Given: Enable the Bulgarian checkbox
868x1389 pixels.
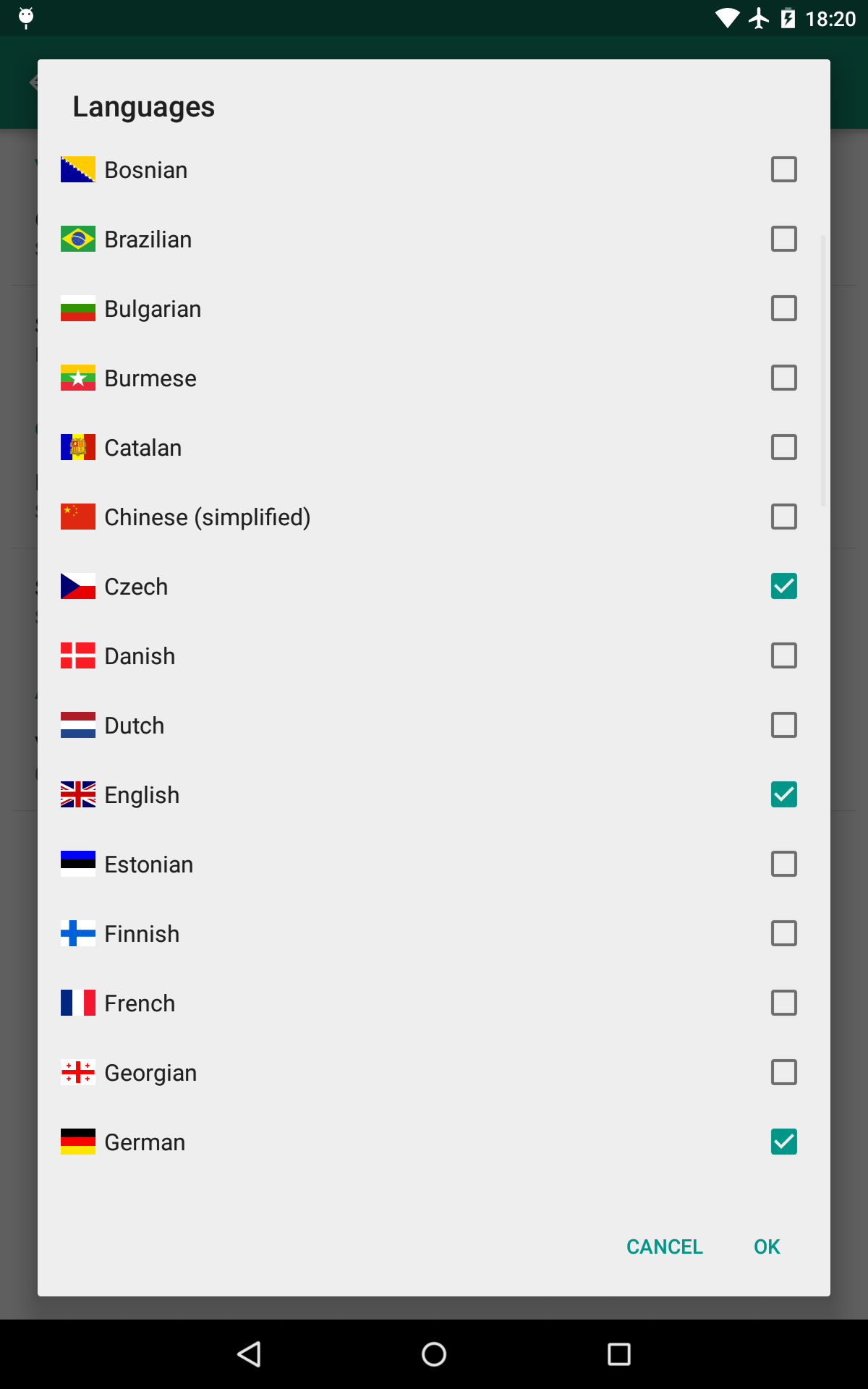Looking at the screenshot, I should click(784, 308).
